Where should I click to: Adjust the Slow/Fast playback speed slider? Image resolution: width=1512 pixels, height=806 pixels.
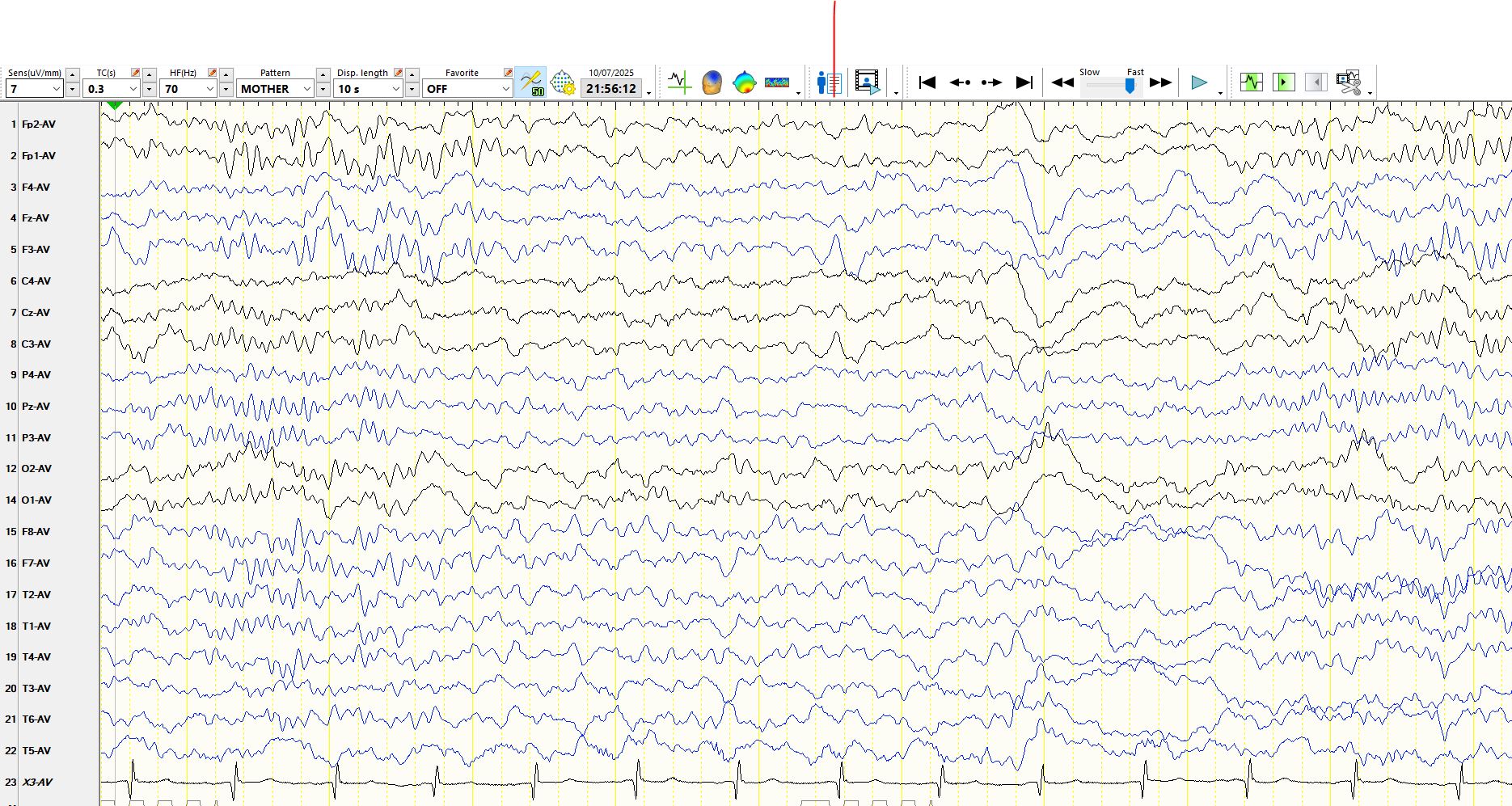(1130, 85)
